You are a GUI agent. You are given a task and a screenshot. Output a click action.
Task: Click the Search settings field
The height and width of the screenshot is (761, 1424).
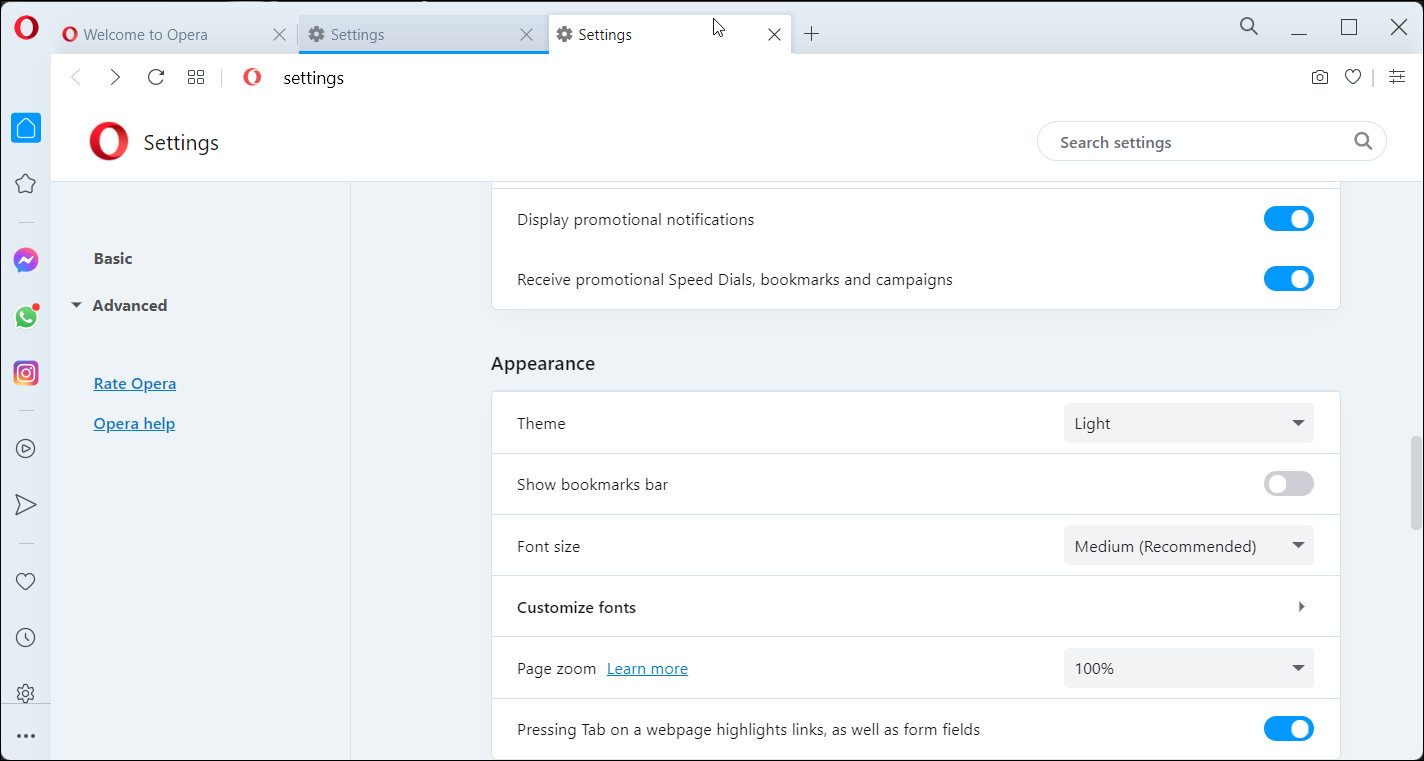pos(1200,142)
